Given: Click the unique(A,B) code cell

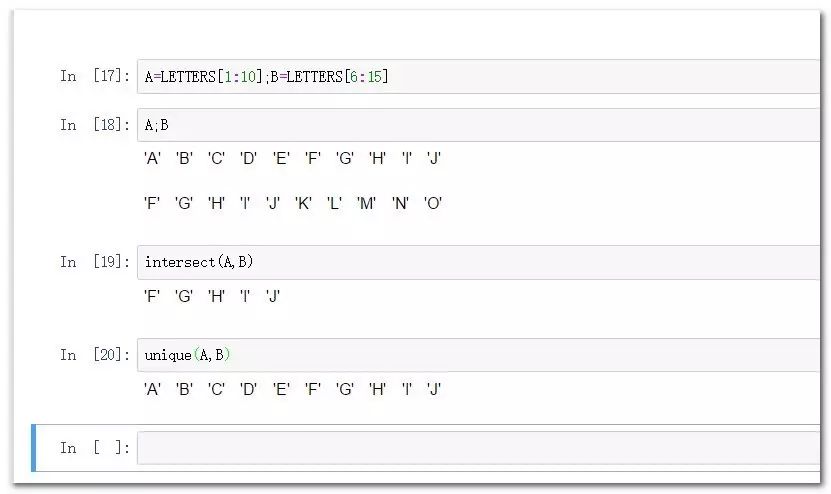Looking at the screenshot, I should (479, 355).
